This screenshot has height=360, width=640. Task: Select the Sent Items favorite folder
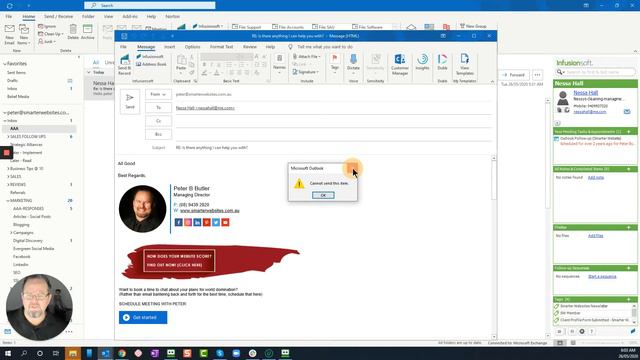point(16,73)
